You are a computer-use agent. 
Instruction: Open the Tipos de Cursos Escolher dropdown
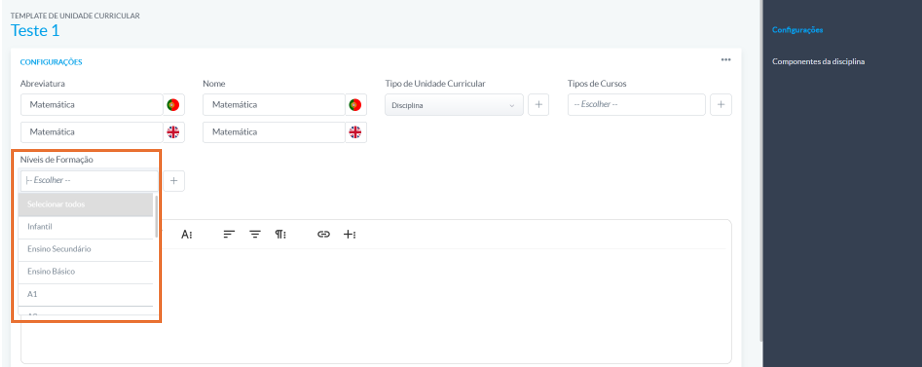637,105
